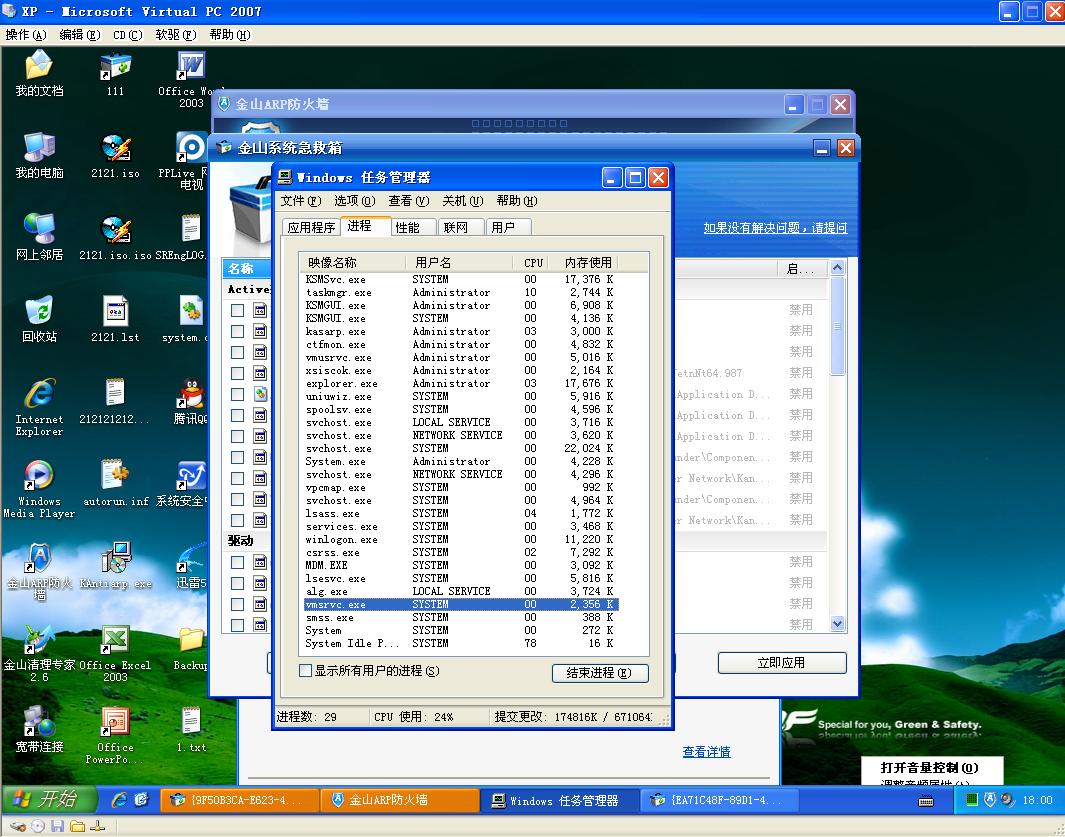
Task: Open Task Manager 查看(V) menu
Action: [x=409, y=200]
